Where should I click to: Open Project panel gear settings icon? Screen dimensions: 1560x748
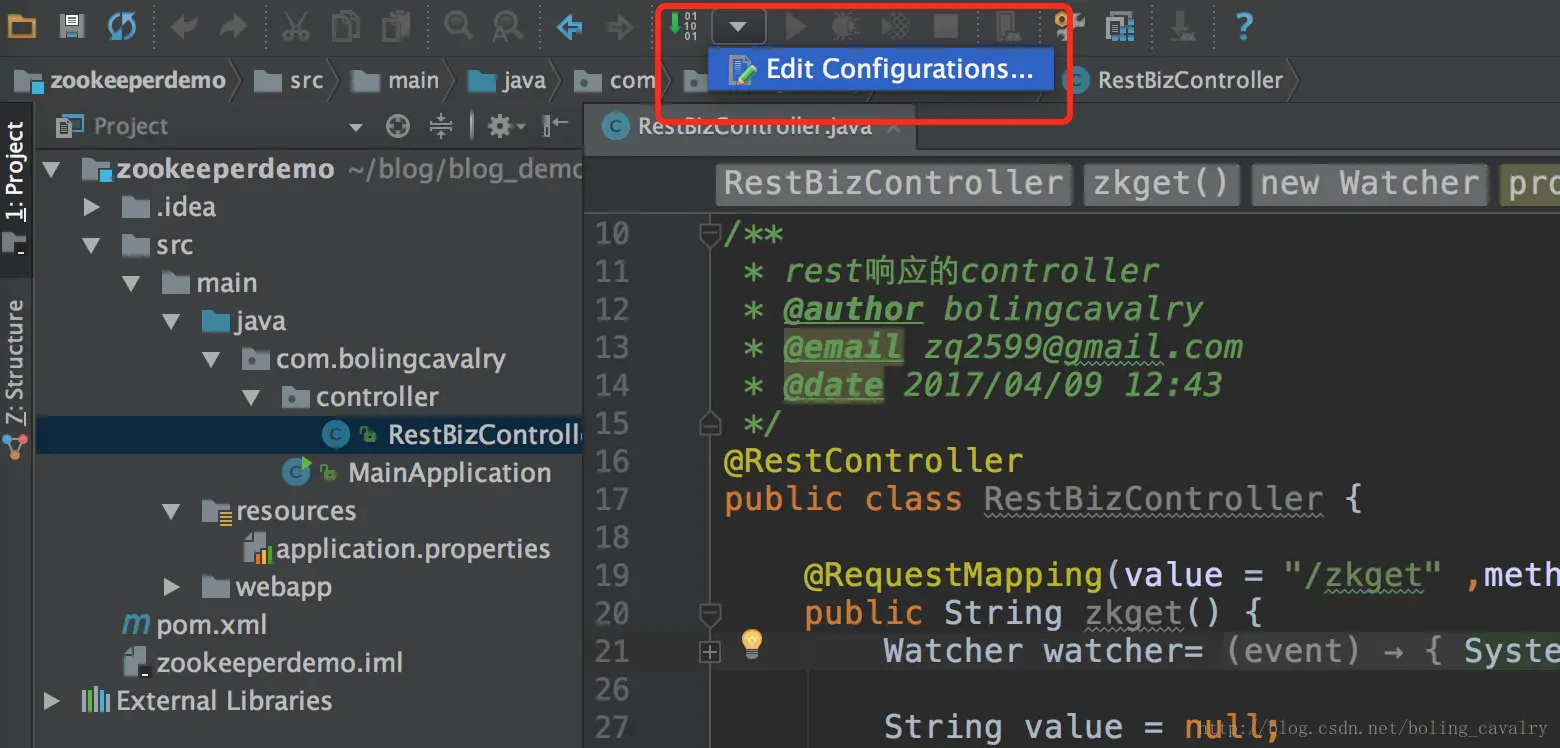pyautogui.click(x=506, y=126)
